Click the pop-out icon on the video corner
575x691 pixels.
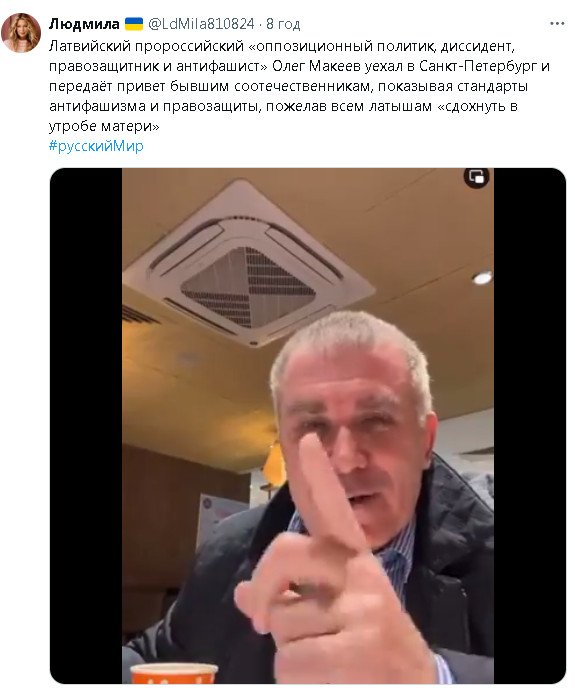click(476, 177)
